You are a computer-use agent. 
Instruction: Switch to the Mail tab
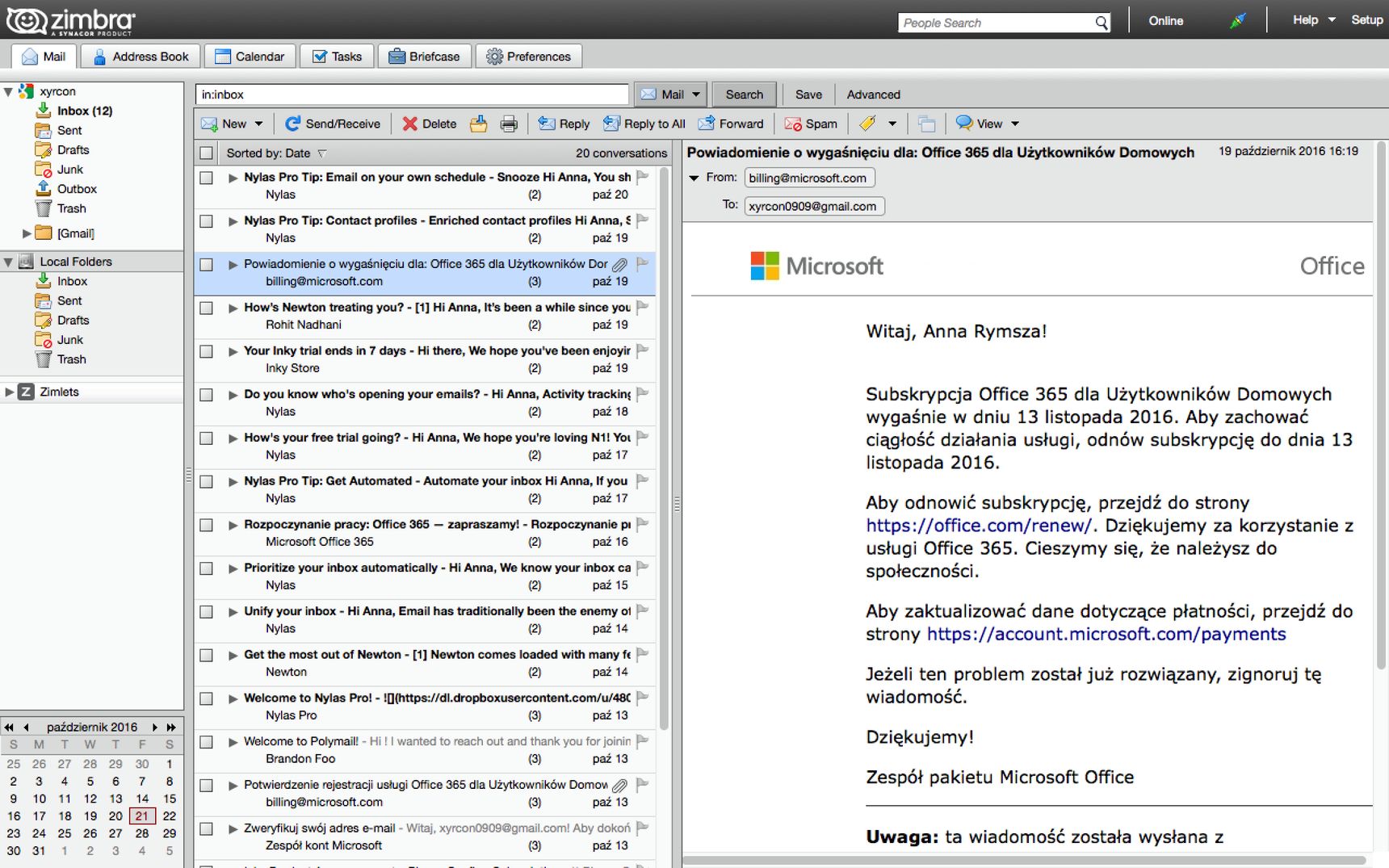coord(44,57)
